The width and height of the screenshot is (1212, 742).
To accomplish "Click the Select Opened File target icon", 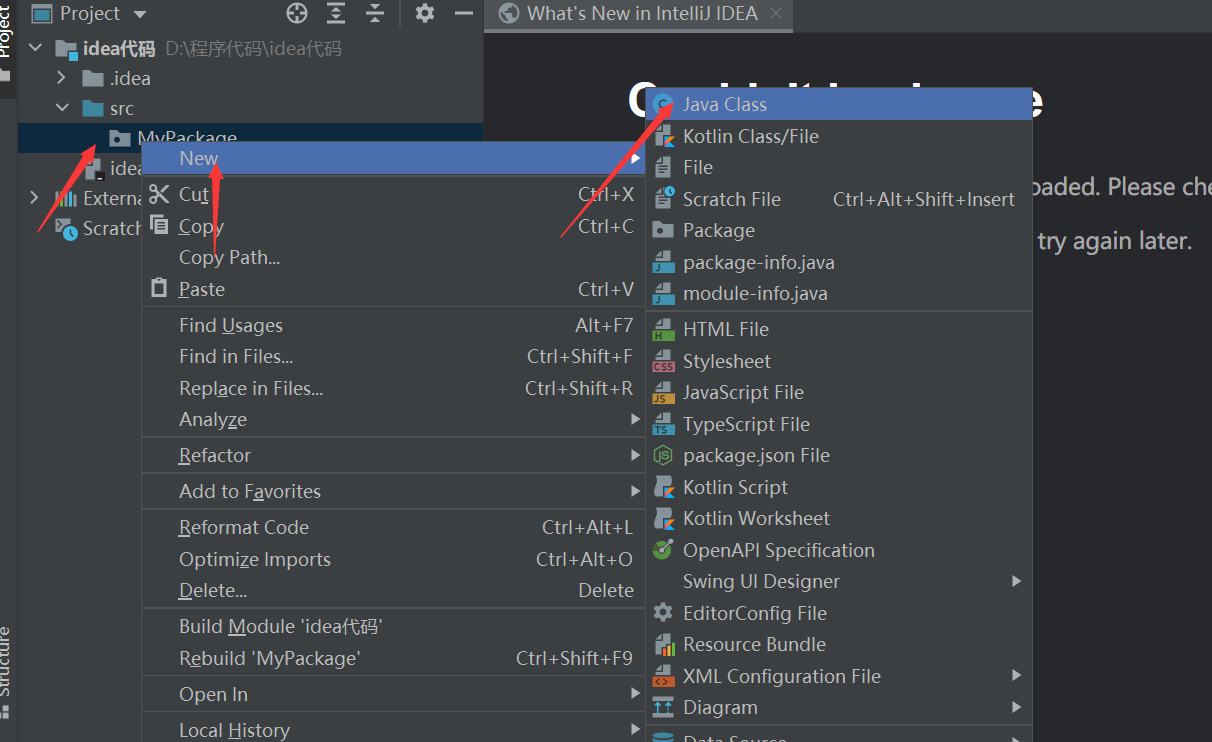I will 297,14.
